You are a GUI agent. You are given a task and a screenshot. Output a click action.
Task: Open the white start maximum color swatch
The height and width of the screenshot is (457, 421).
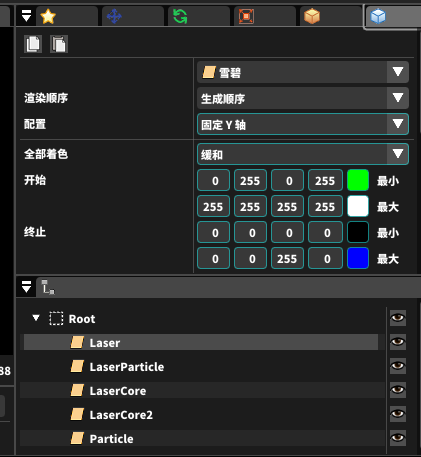tap(358, 206)
